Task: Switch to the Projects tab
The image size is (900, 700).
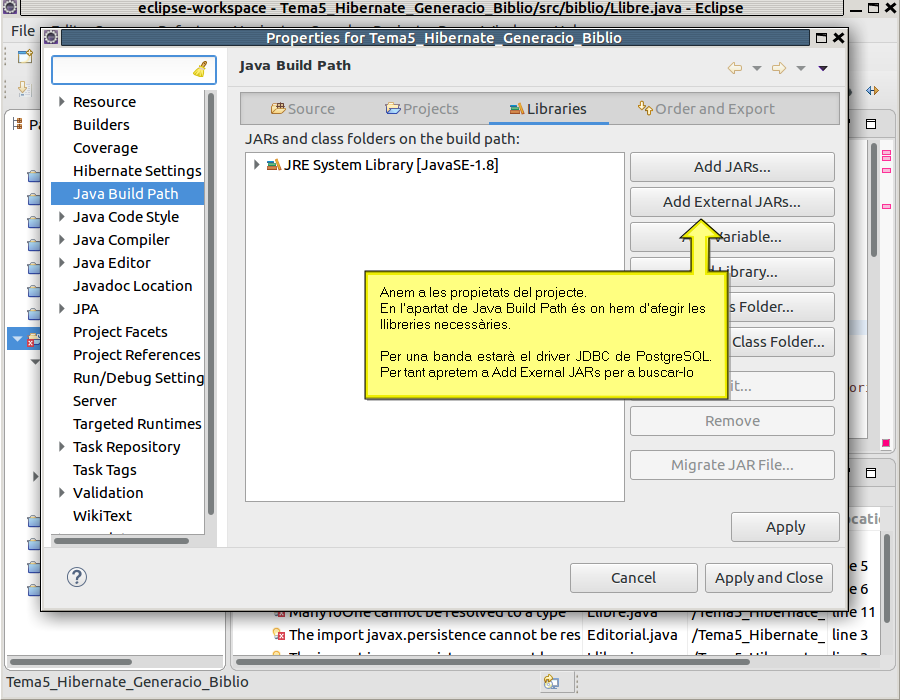Action: (422, 108)
